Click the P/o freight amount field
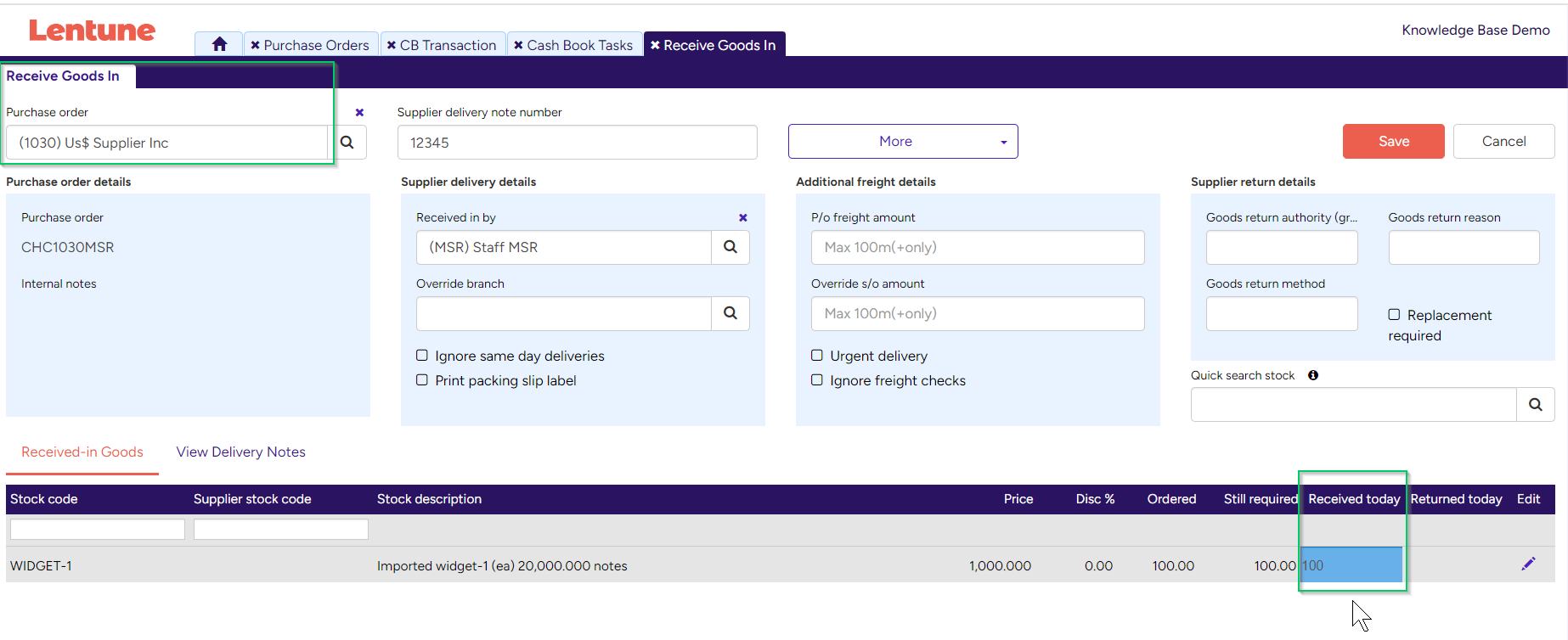Screen dimensions: 1568x640 click(x=978, y=247)
